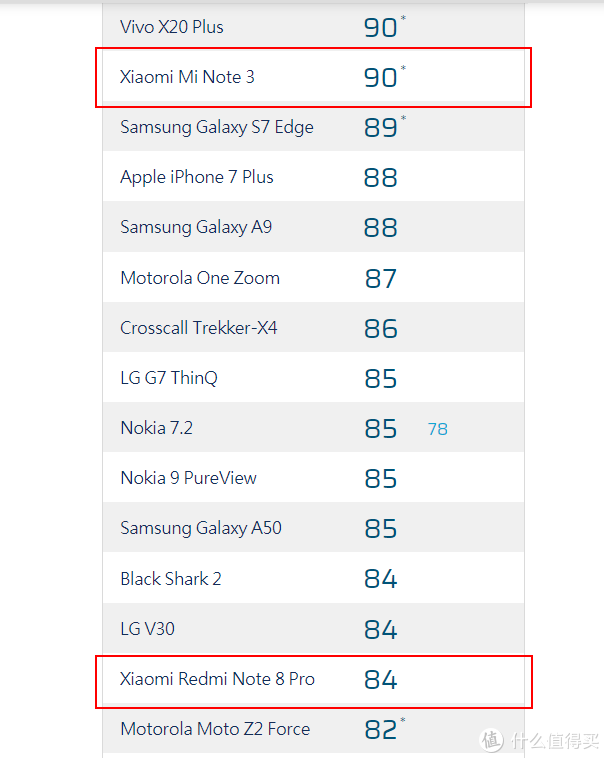Open the Nokia 7.2 entry

(156, 428)
